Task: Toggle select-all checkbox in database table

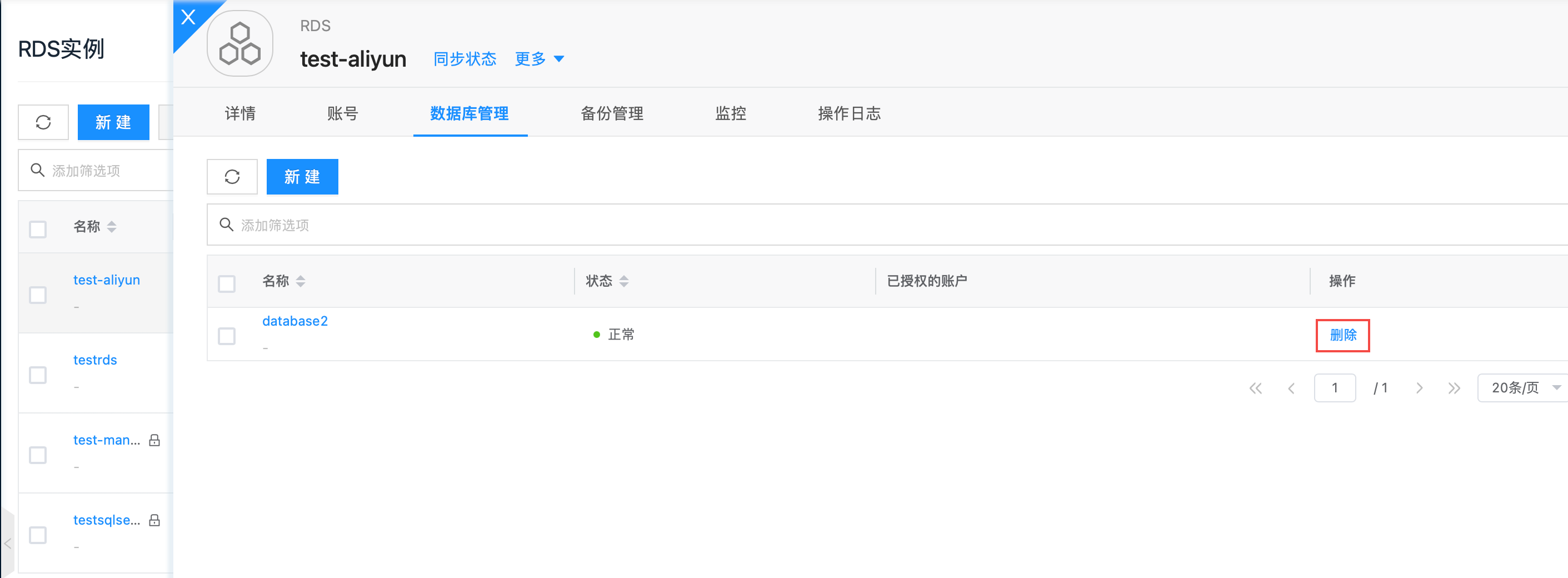Action: coord(227,283)
